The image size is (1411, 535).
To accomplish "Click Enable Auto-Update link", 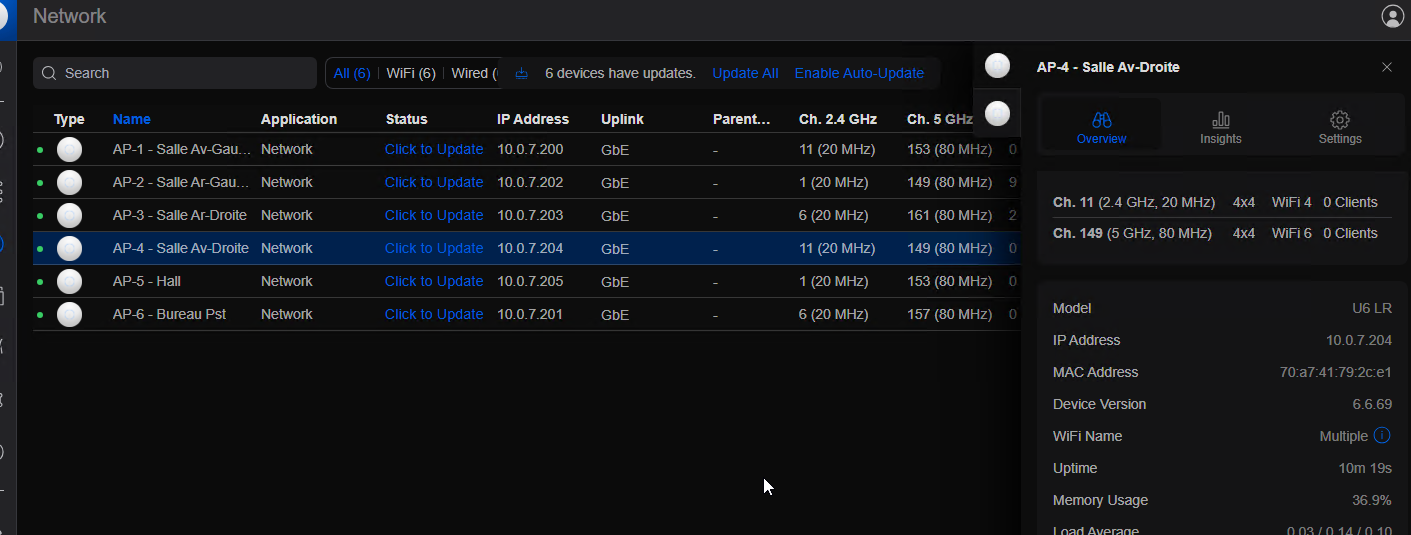I will click(x=858, y=73).
